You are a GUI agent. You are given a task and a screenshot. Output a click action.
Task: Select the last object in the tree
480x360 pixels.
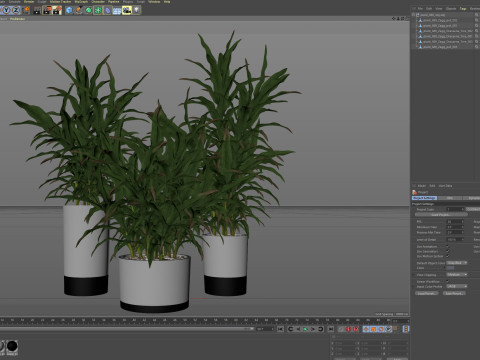click(x=440, y=47)
